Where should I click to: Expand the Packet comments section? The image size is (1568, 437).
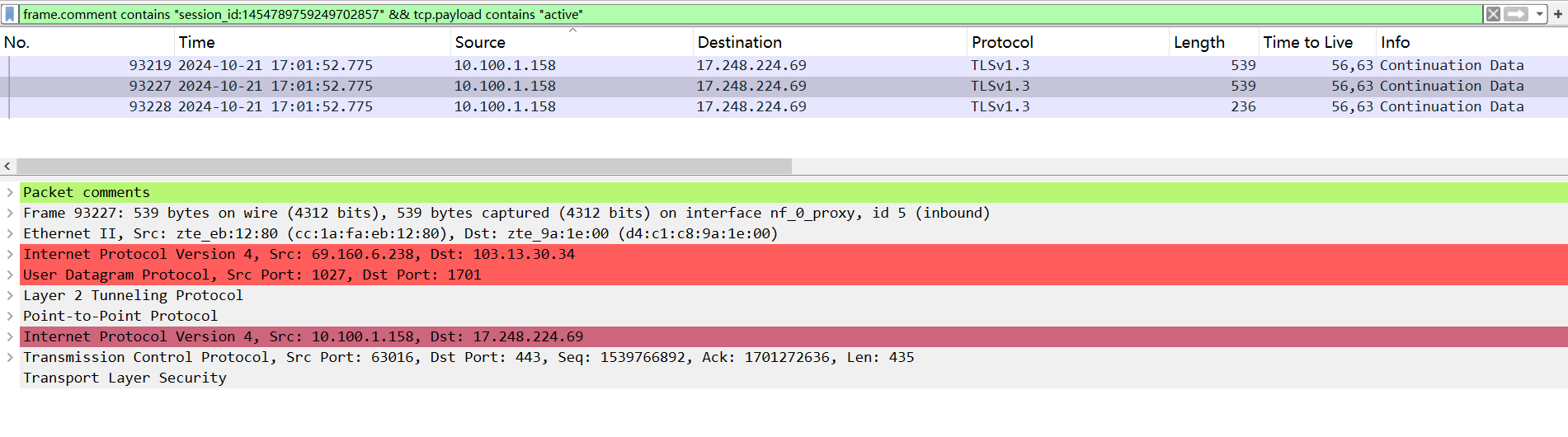click(x=10, y=192)
